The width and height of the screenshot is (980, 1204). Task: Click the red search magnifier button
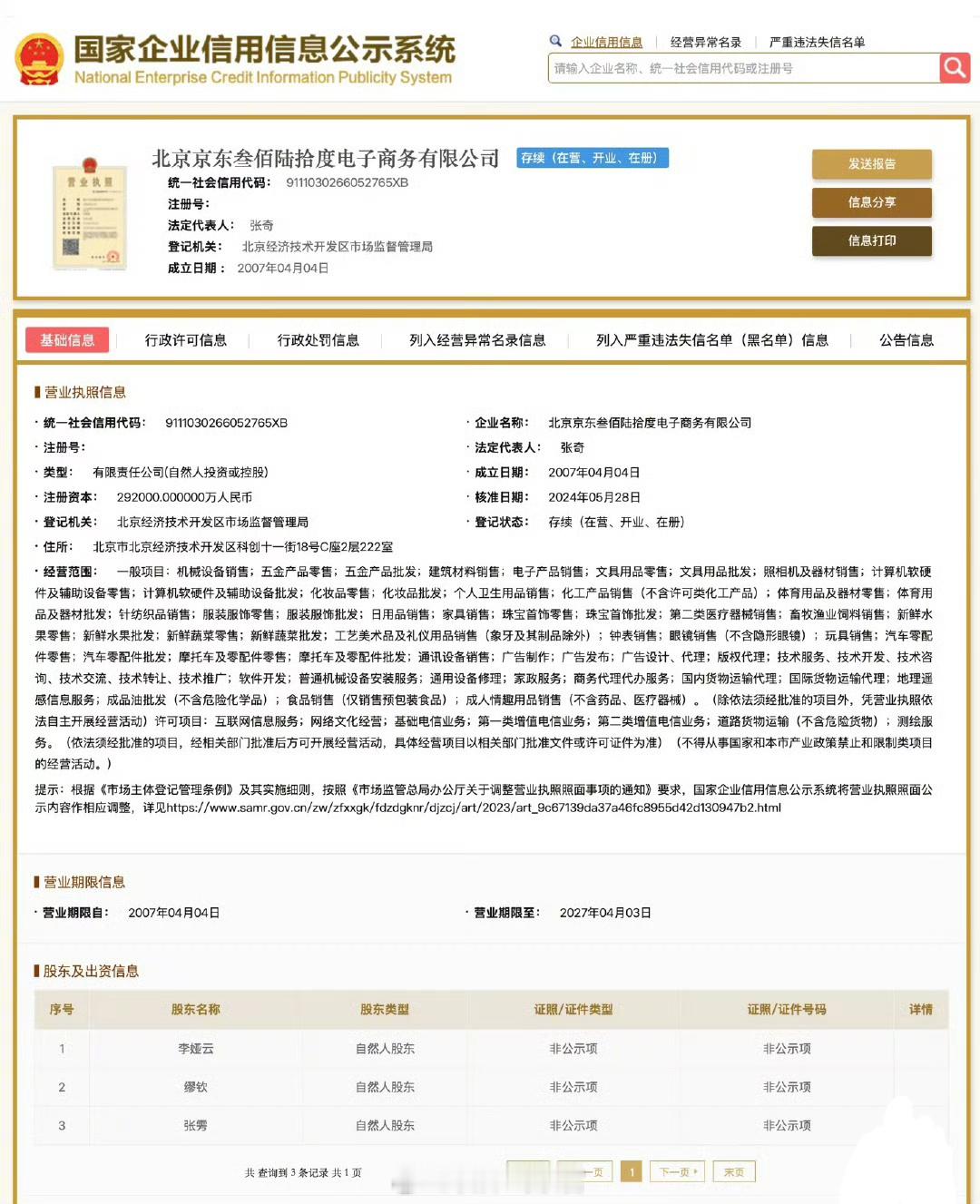[955, 68]
